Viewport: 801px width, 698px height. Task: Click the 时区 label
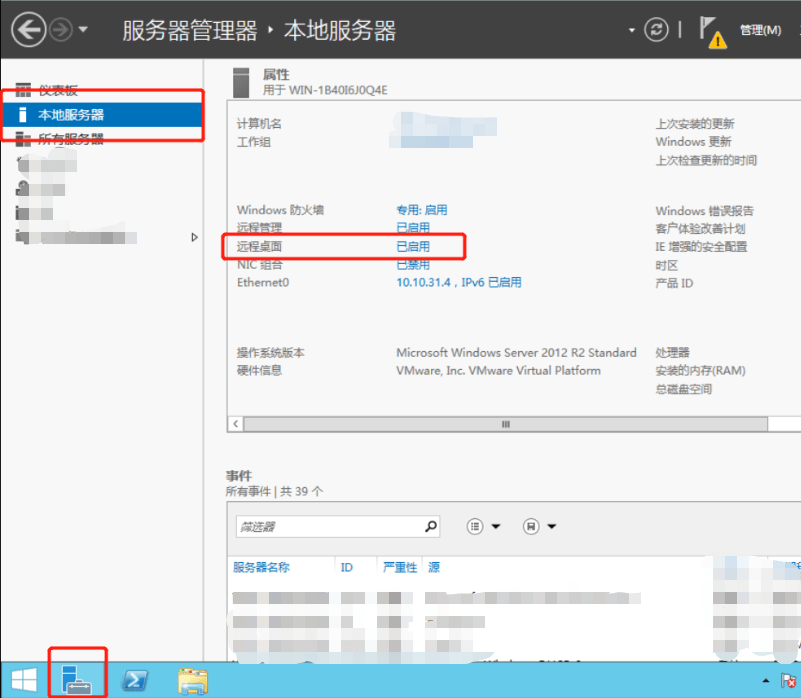[x=666, y=265]
